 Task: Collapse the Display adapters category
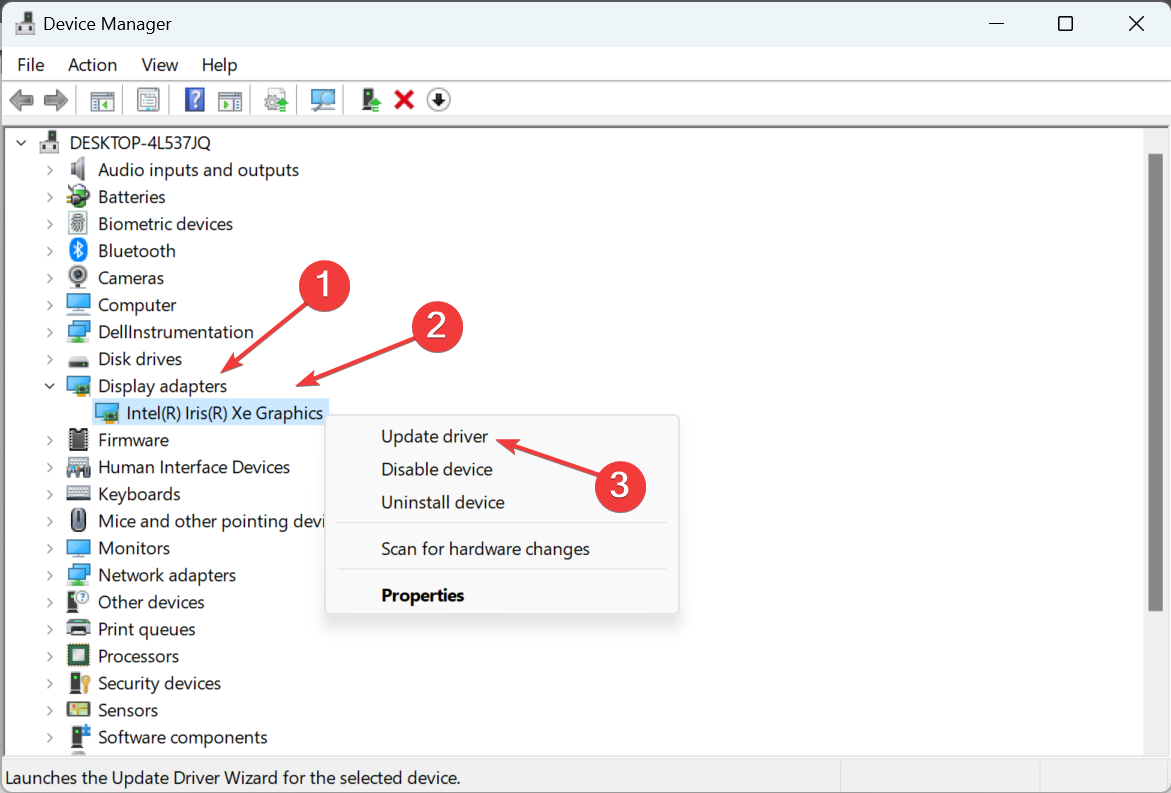(49, 386)
